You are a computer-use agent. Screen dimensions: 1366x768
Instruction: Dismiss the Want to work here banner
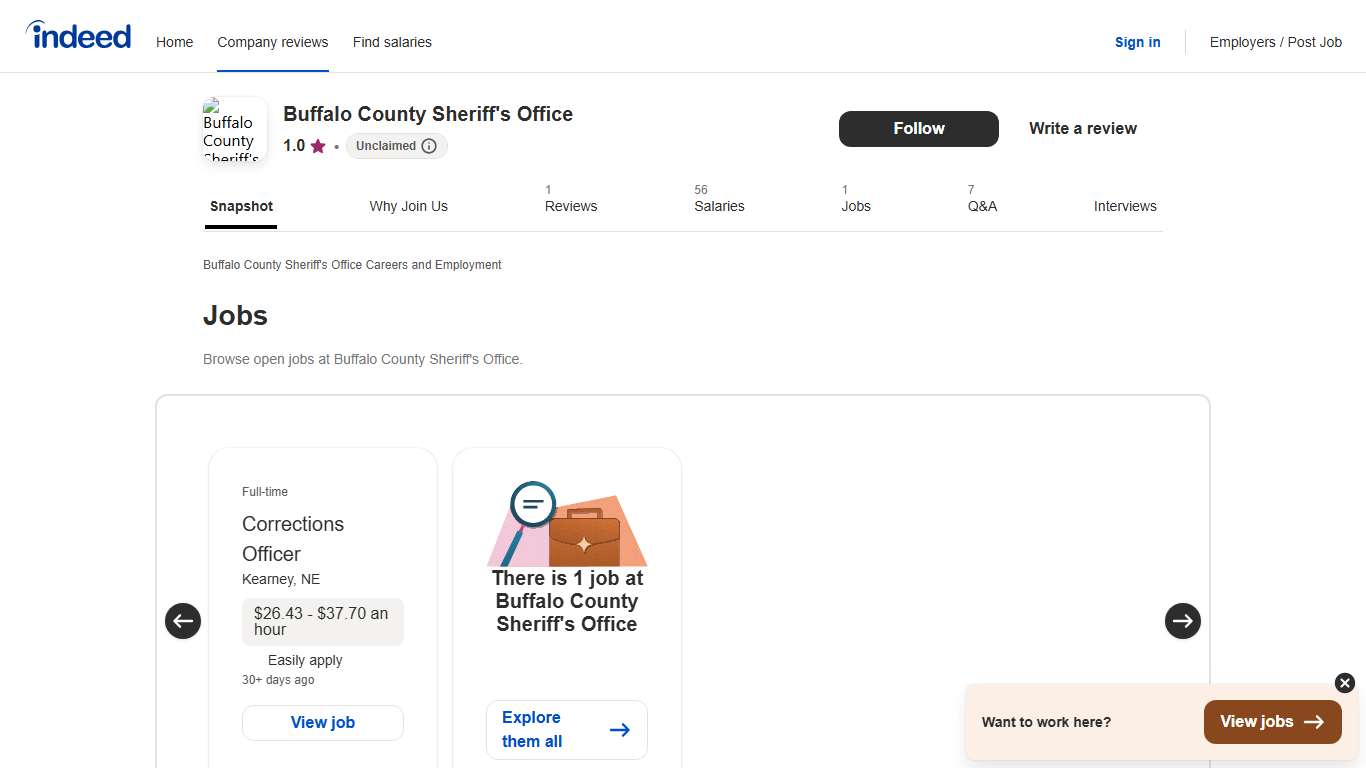pos(1343,683)
